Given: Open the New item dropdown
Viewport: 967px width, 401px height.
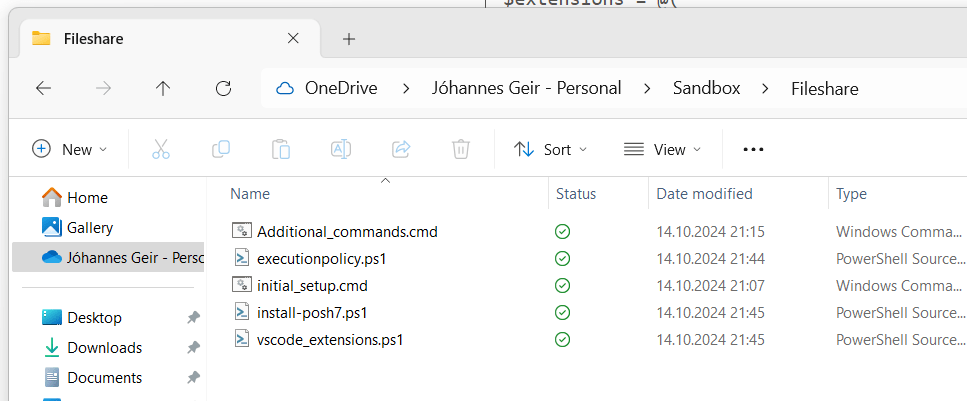Looking at the screenshot, I should (x=69, y=149).
